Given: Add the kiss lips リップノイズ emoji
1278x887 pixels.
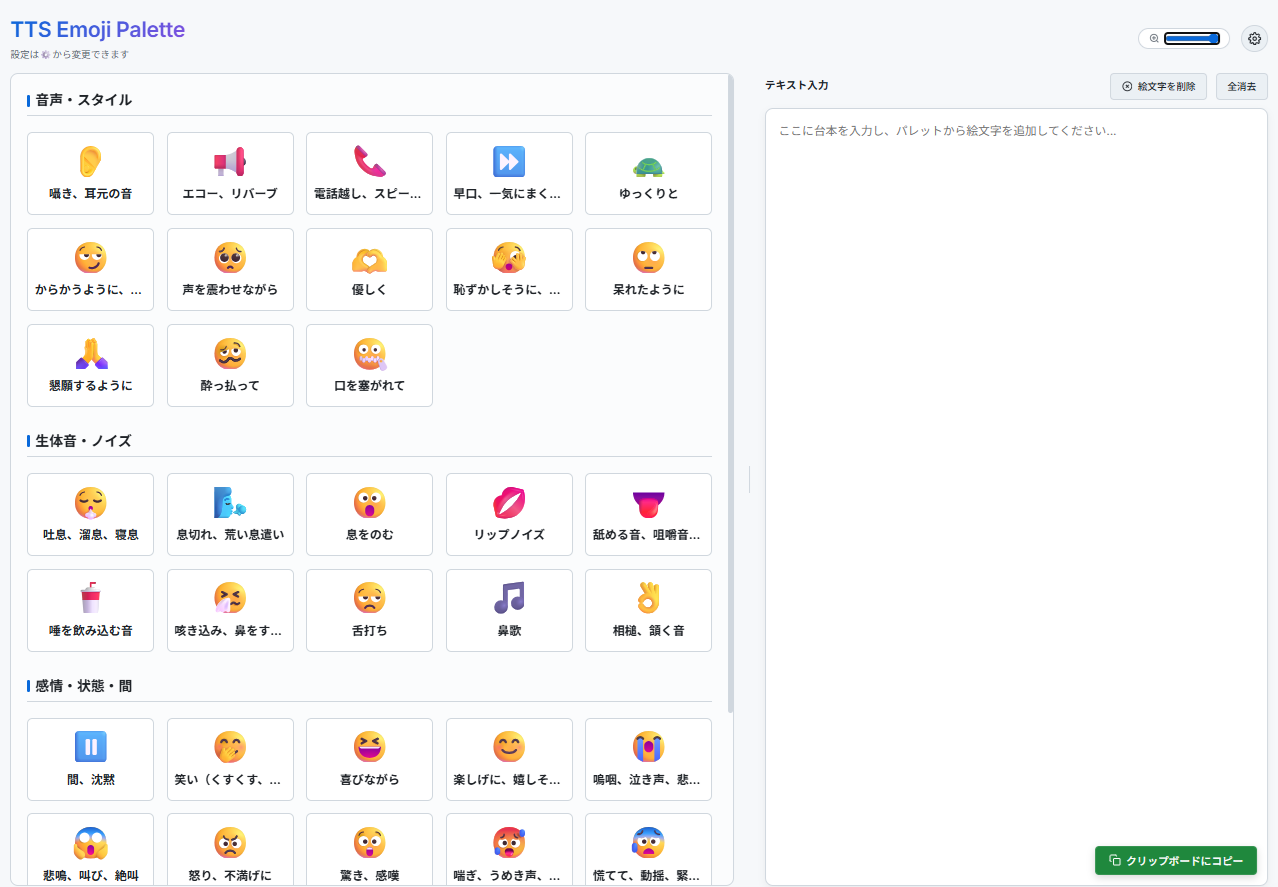Looking at the screenshot, I should pos(509,514).
